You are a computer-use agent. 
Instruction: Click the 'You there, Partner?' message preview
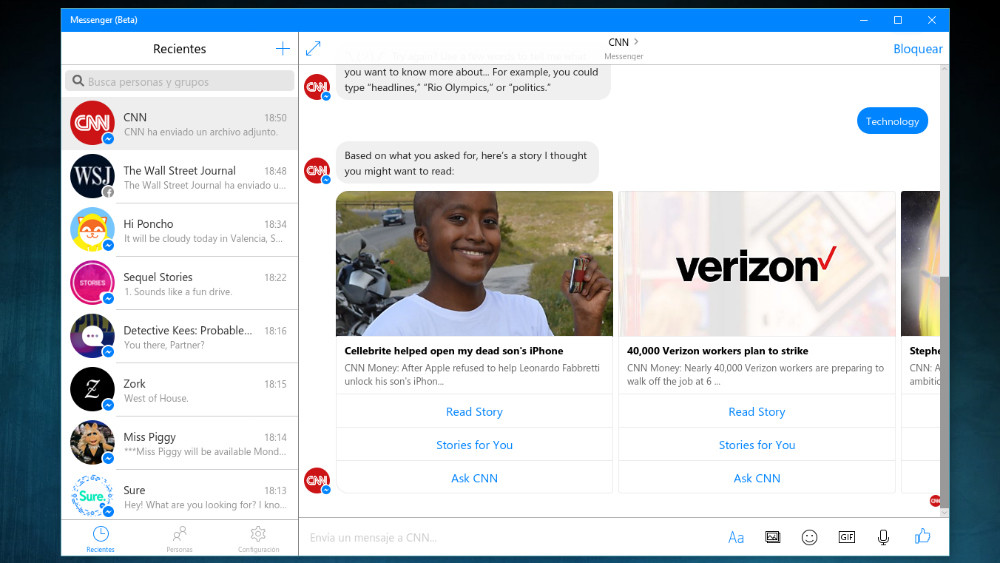click(x=164, y=345)
